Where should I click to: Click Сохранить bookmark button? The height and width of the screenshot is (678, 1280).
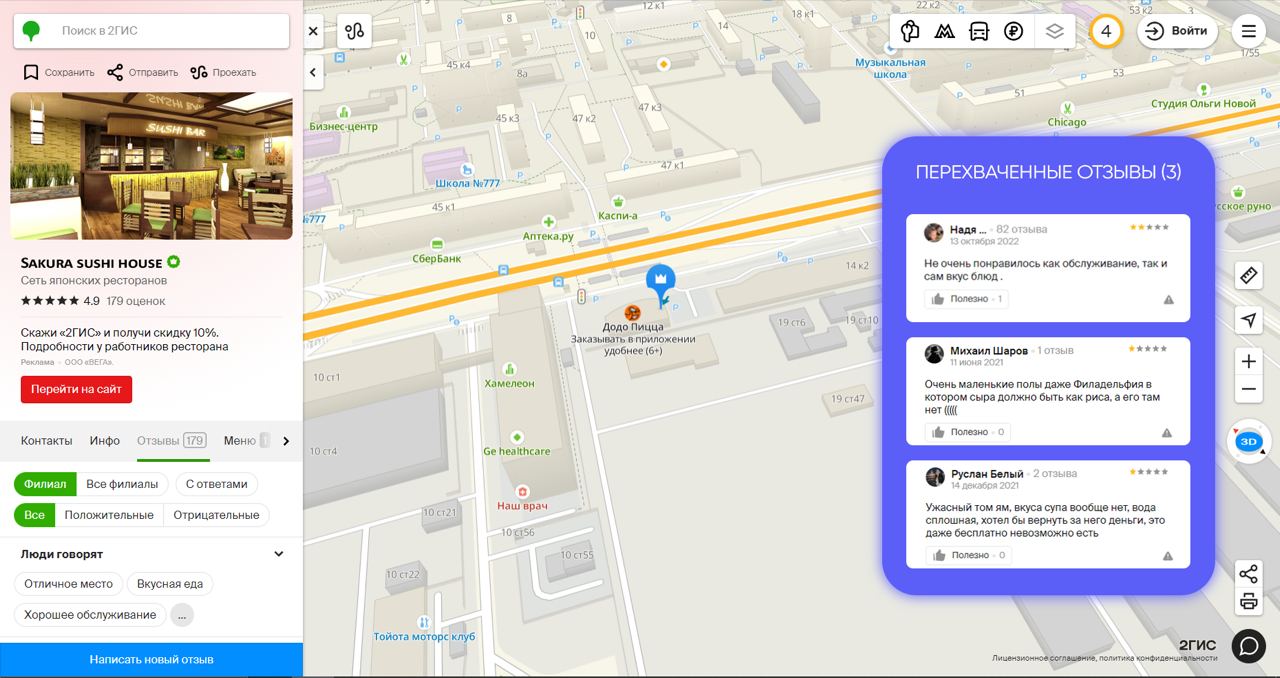tap(59, 72)
